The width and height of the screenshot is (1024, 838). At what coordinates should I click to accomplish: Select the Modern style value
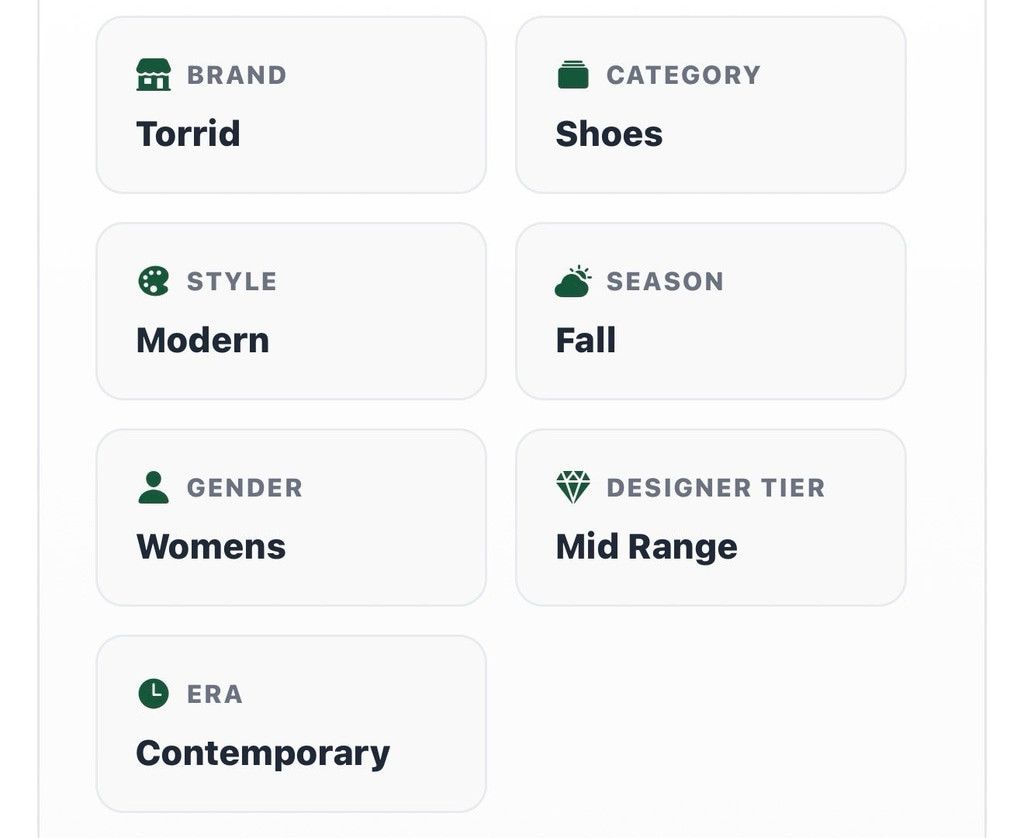(x=202, y=340)
